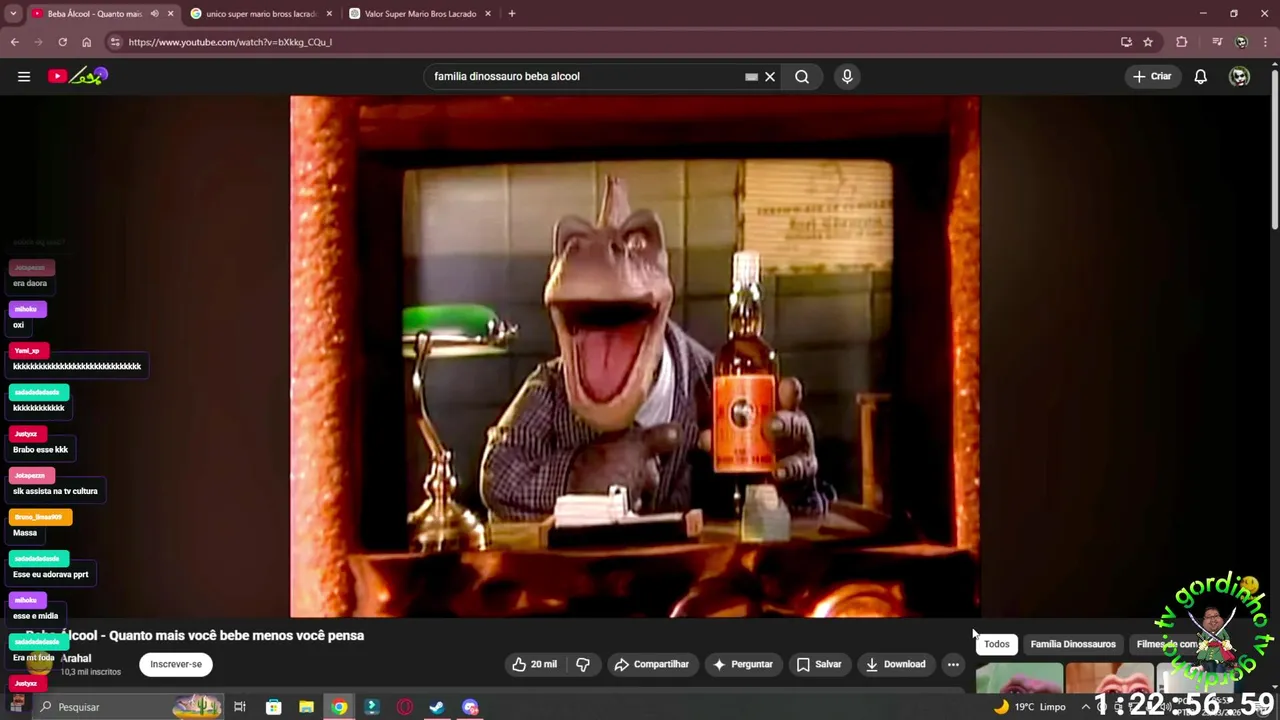Open File Explorer from the taskbar
This screenshot has height=720, width=1280.
306,707
